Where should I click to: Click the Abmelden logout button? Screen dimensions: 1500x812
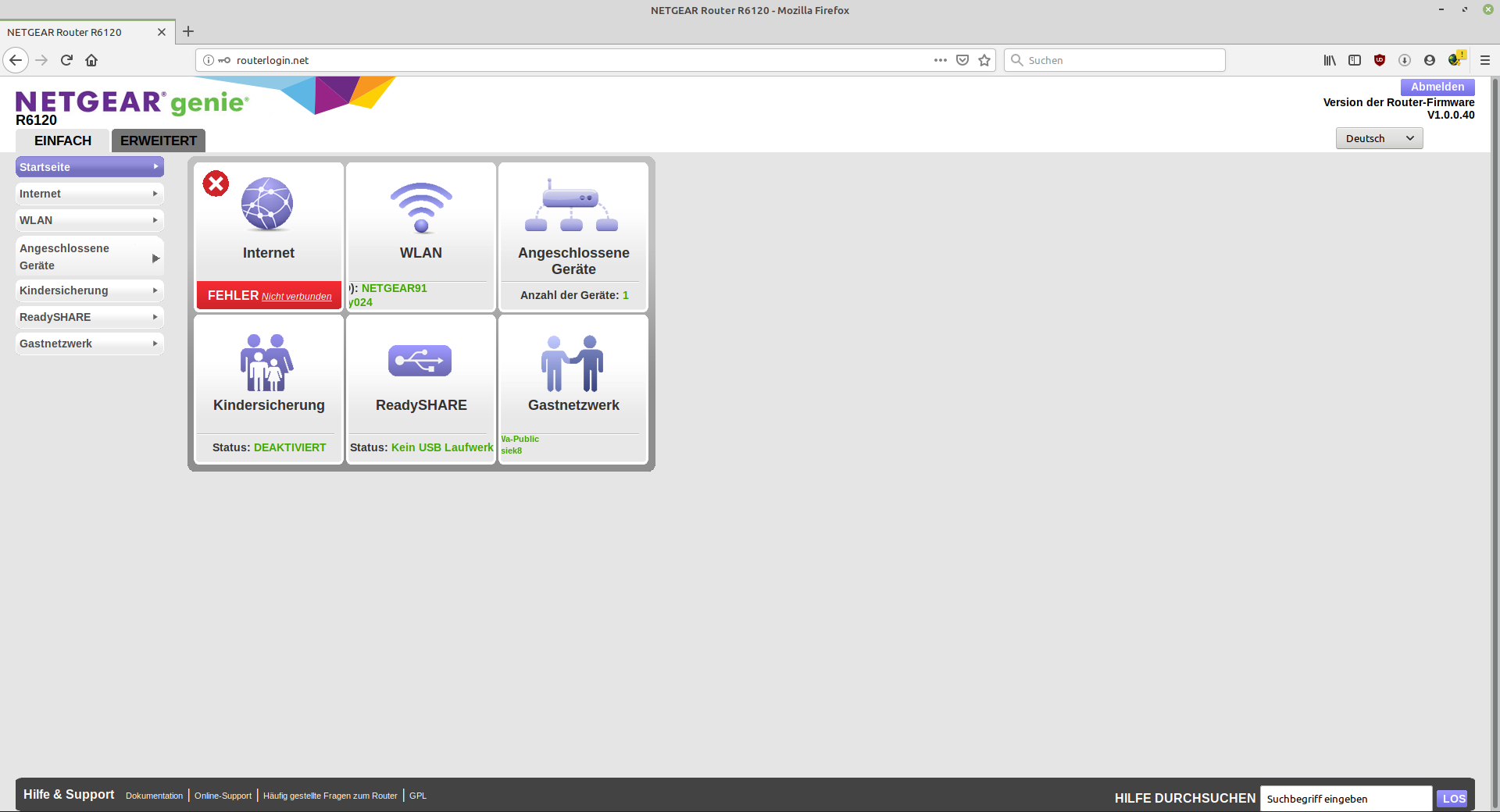(1437, 87)
